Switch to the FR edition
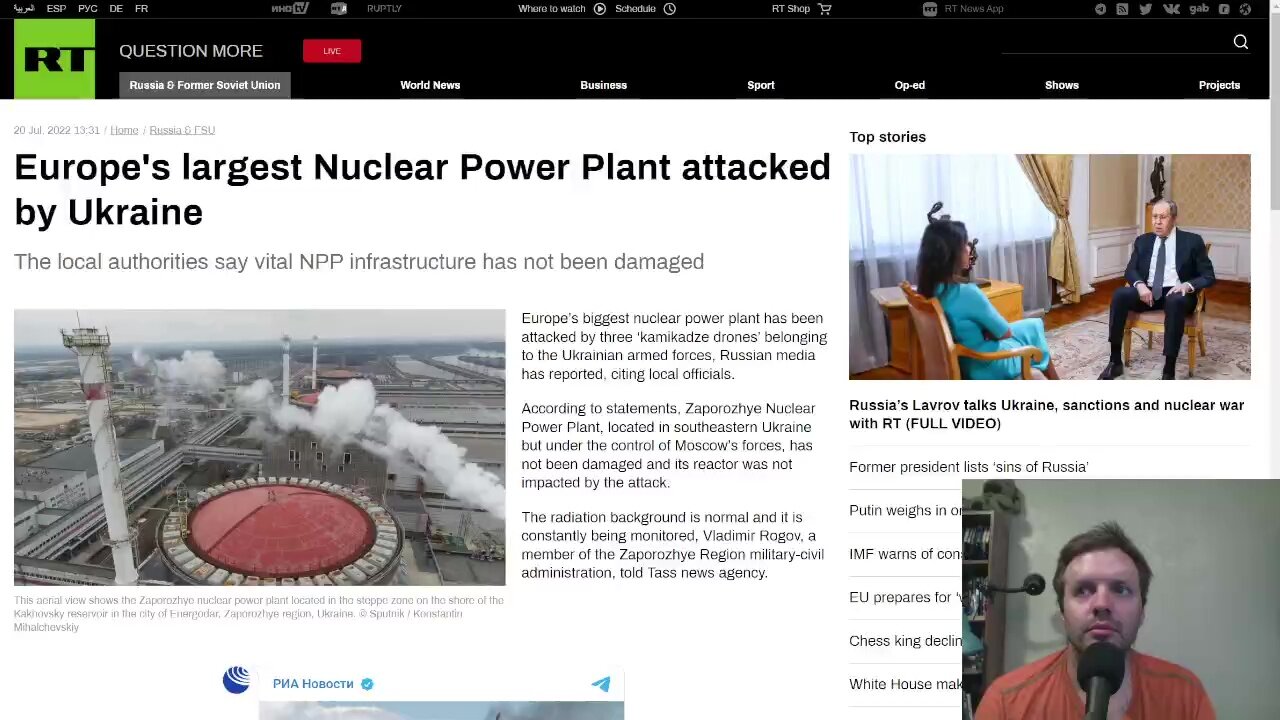 [141, 9]
